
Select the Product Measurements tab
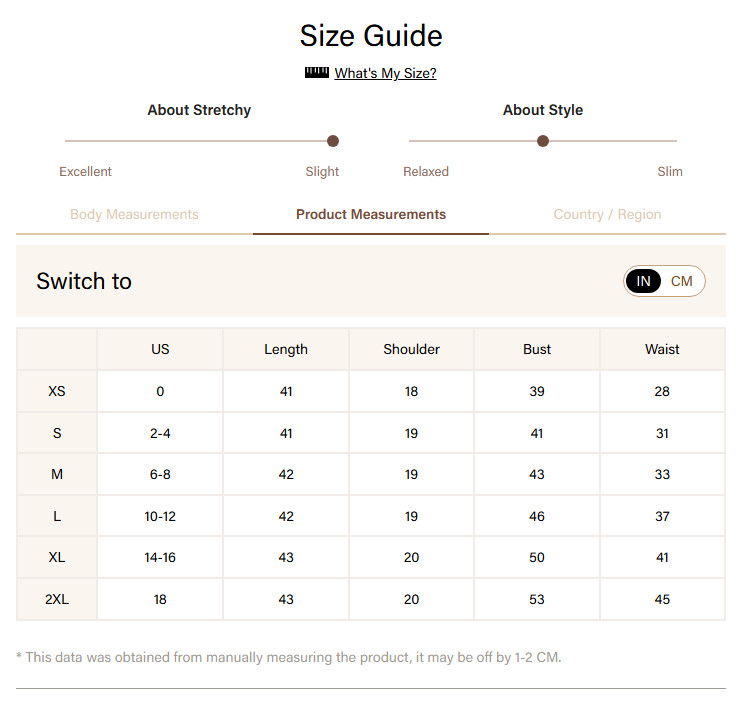click(x=371, y=214)
